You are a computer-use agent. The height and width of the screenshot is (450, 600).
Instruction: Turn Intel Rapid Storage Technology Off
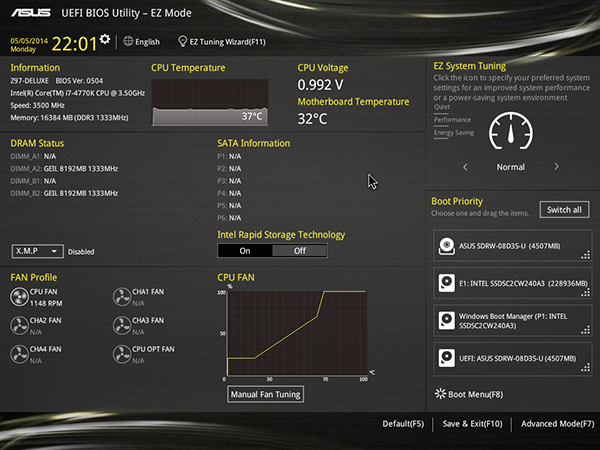[300, 251]
